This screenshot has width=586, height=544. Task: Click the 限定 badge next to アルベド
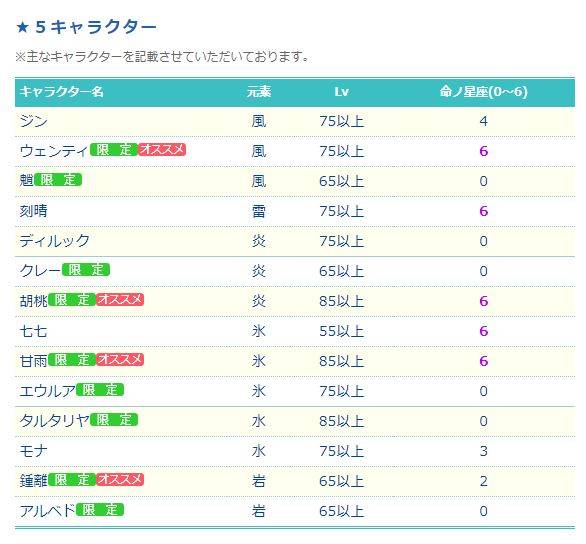[x=100, y=510]
